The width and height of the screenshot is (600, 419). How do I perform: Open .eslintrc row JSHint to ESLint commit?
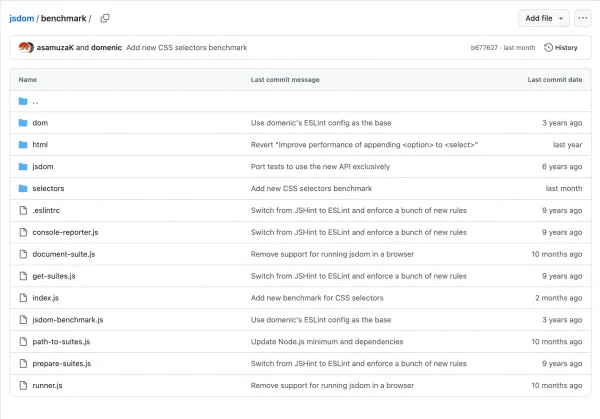click(x=359, y=210)
